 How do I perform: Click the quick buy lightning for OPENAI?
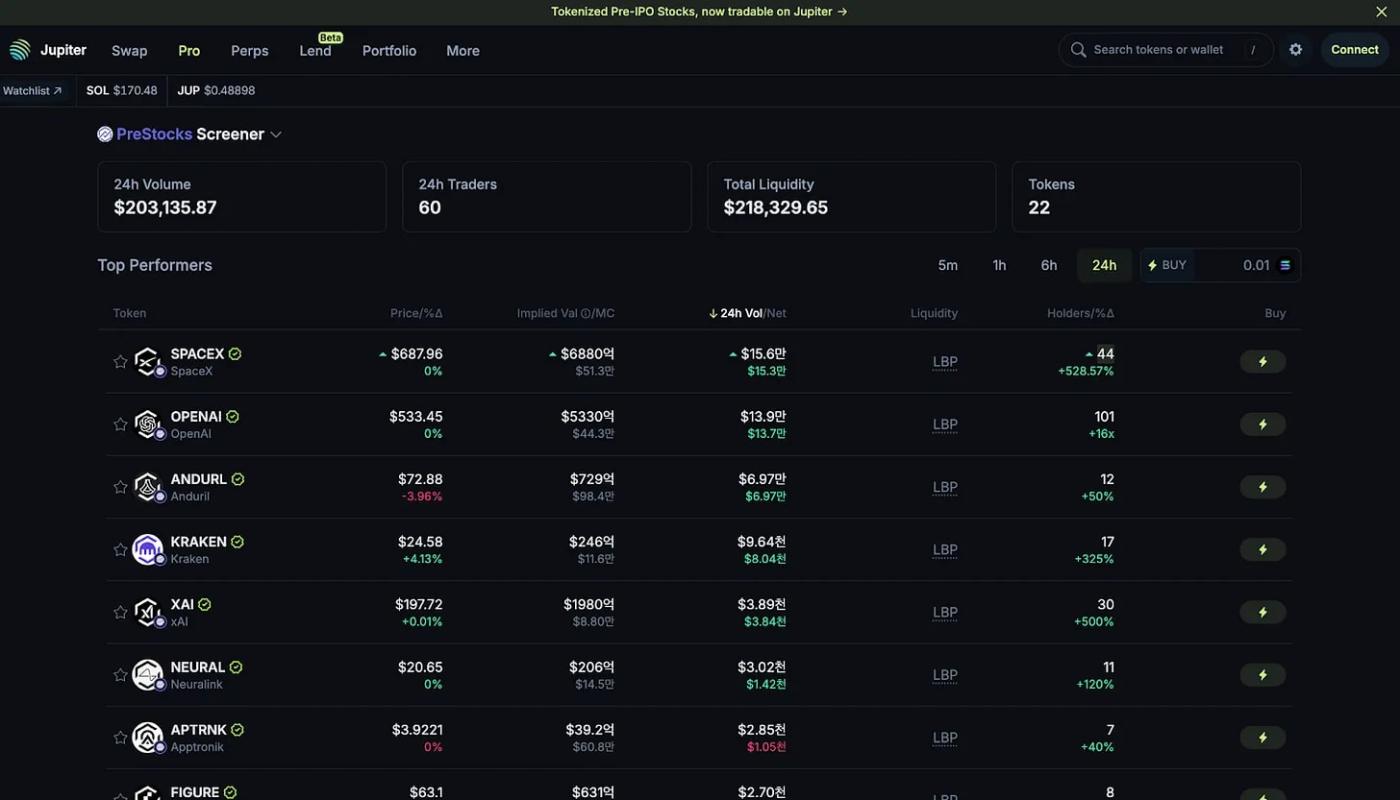1263,424
